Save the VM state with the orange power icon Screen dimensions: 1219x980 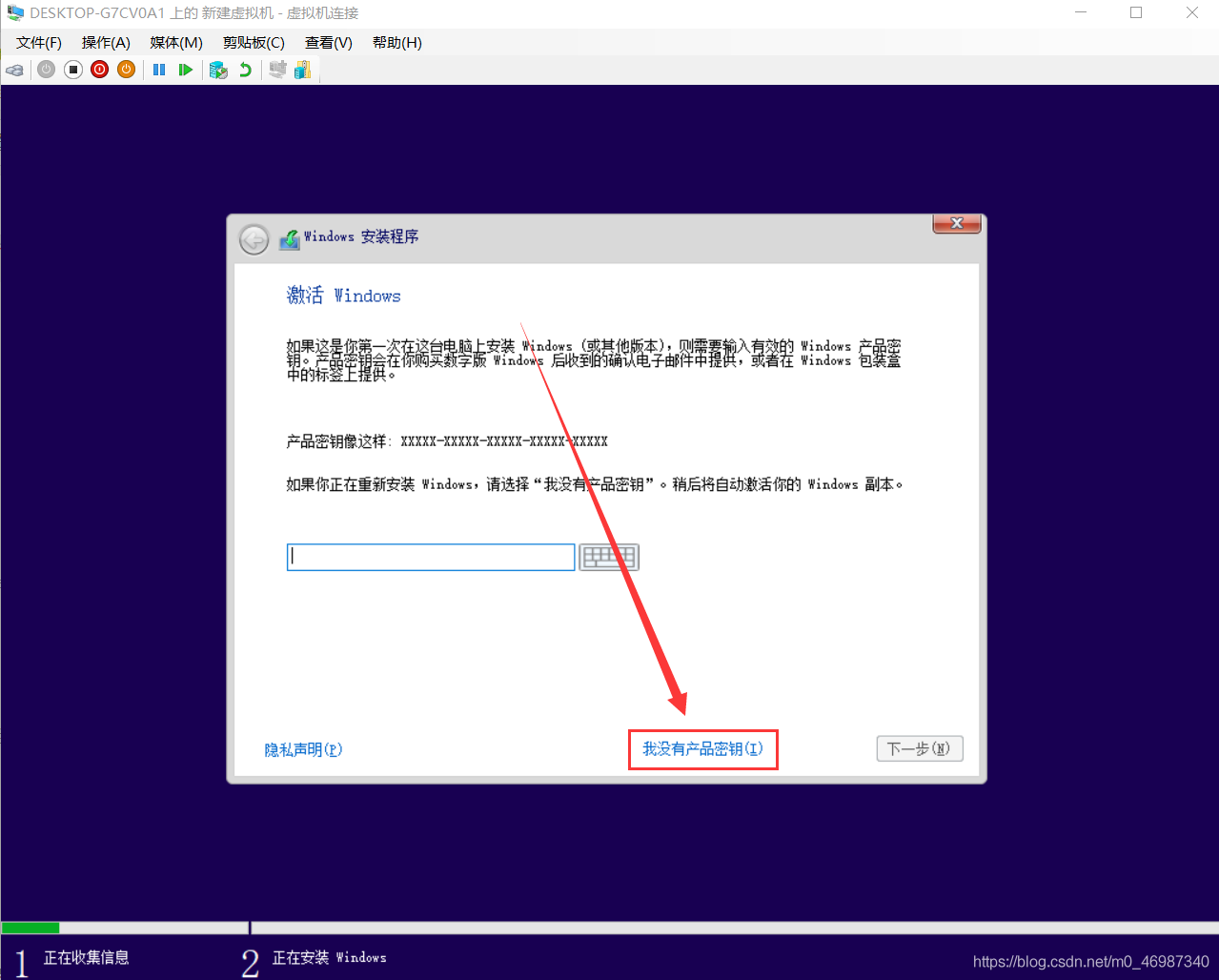pos(126,70)
